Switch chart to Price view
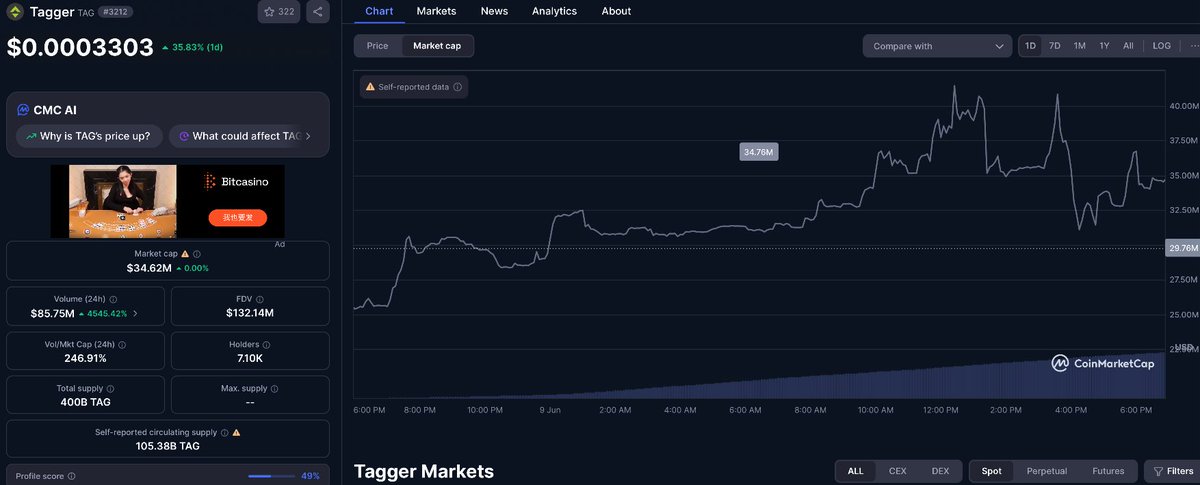This screenshot has width=1200, height=485. (377, 46)
